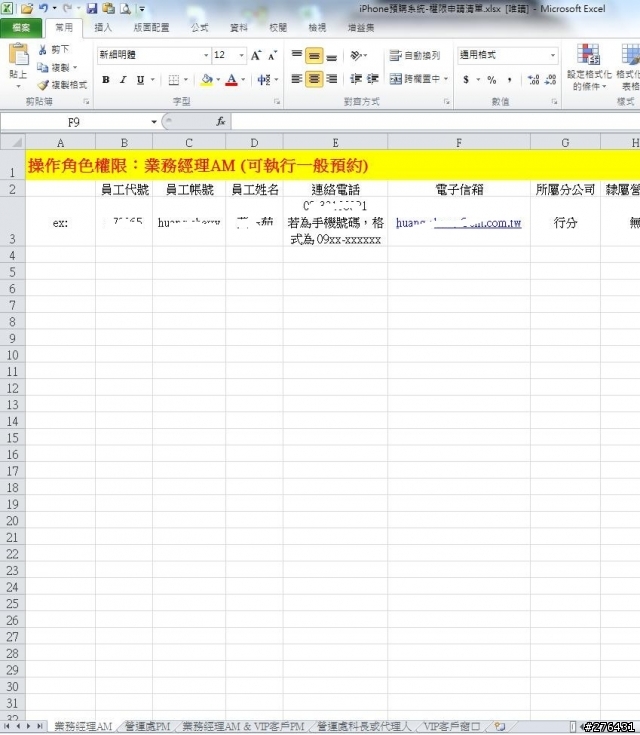Open the font group dialog launcher
Viewport: 640px width, 735px height.
point(277,101)
